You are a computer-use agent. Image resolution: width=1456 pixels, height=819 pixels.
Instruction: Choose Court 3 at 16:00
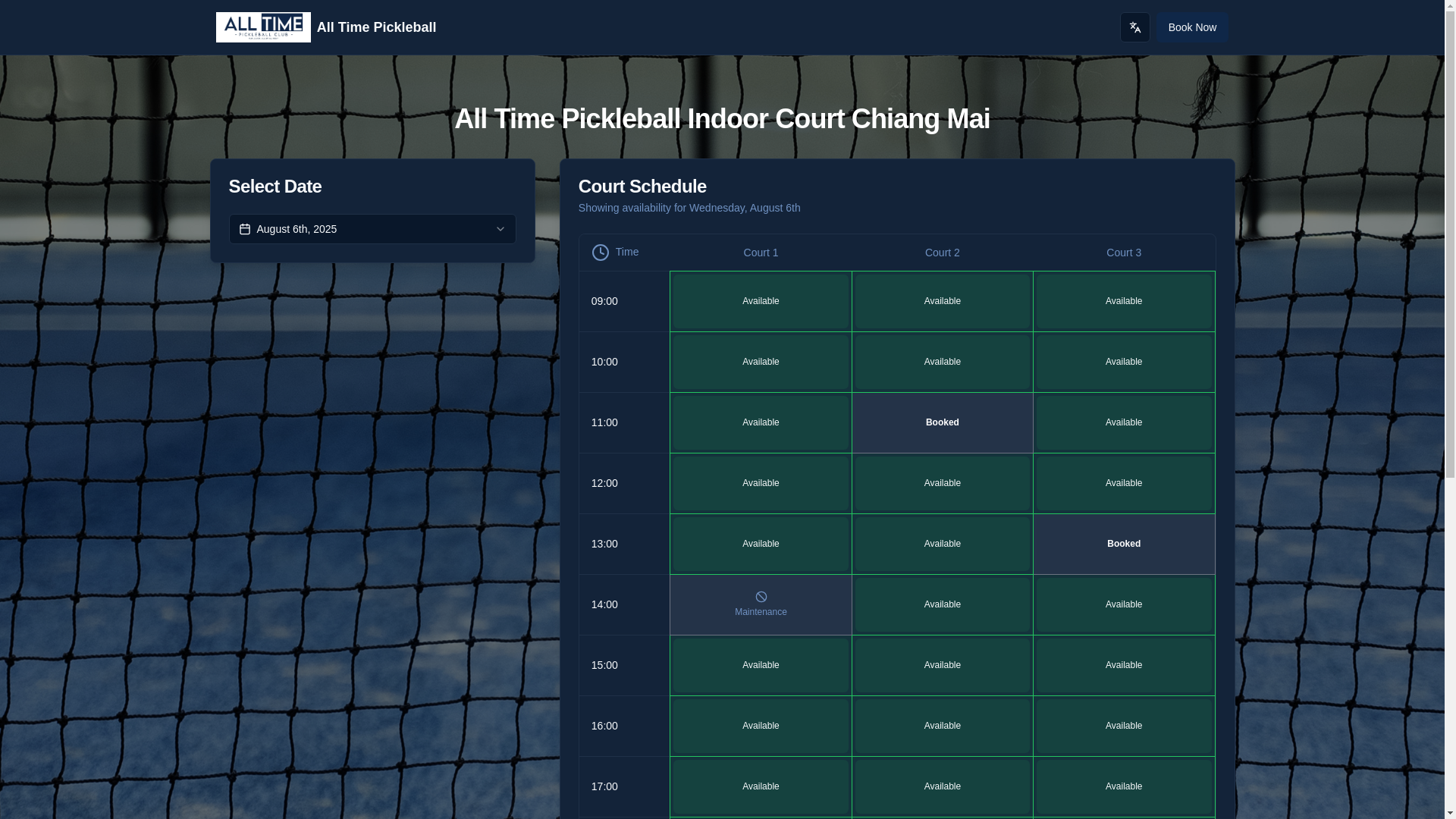[1124, 726]
